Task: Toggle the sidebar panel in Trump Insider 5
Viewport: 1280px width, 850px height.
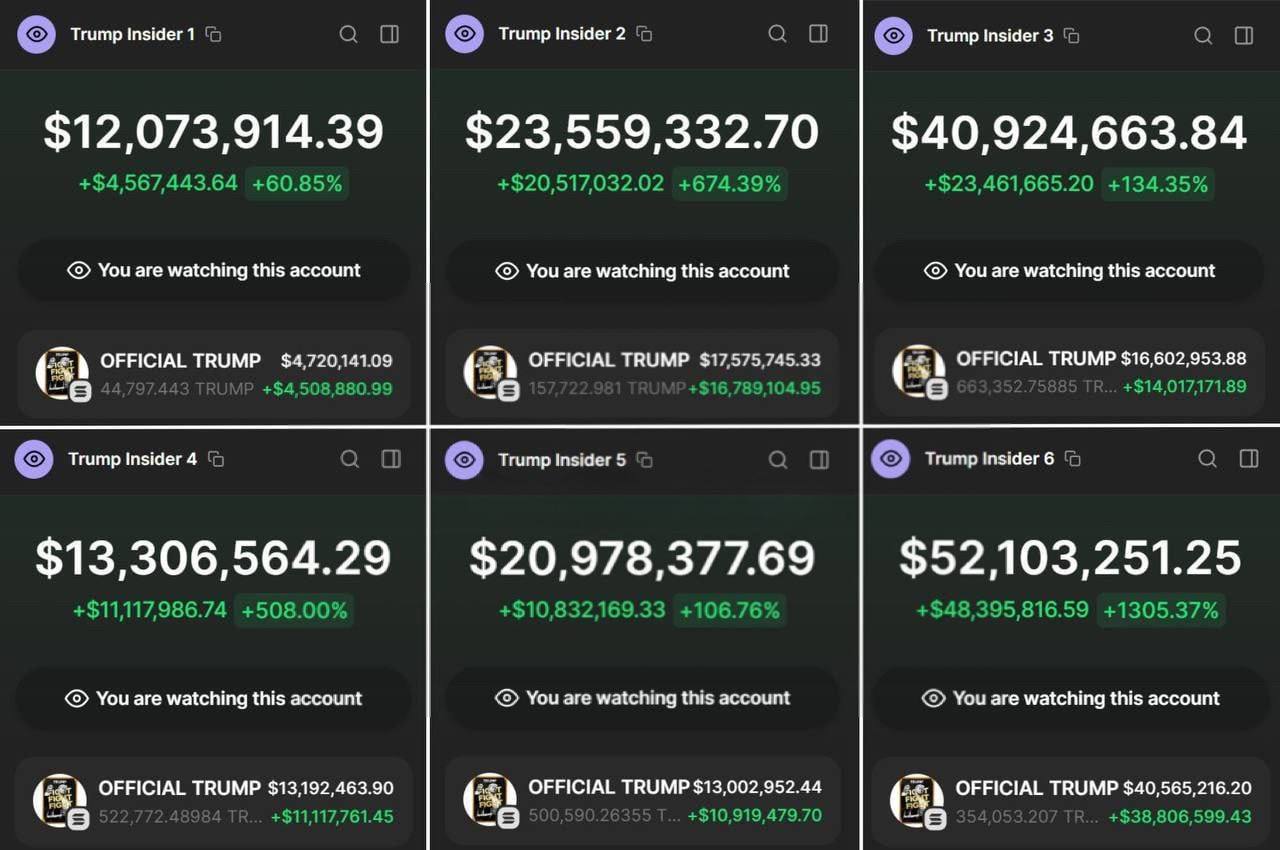Action: point(819,459)
